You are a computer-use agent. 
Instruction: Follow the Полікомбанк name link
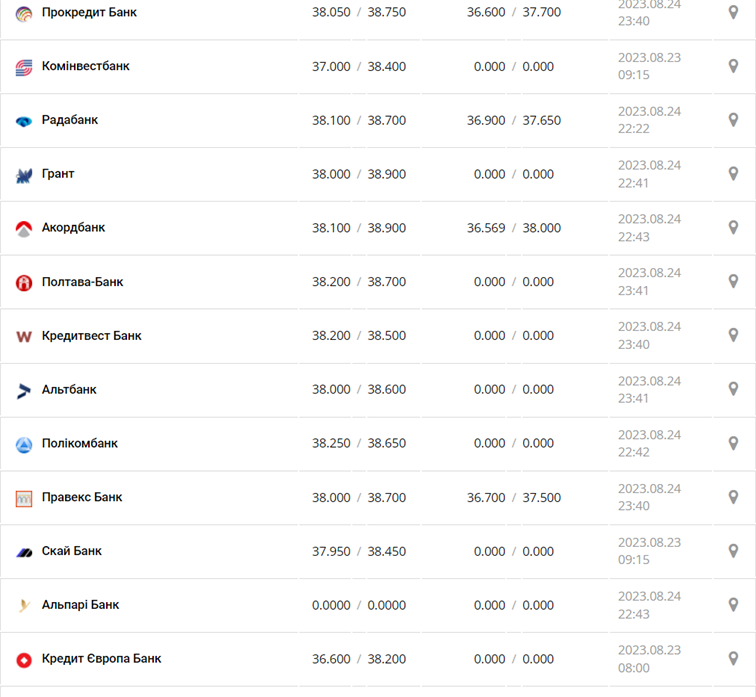80,443
